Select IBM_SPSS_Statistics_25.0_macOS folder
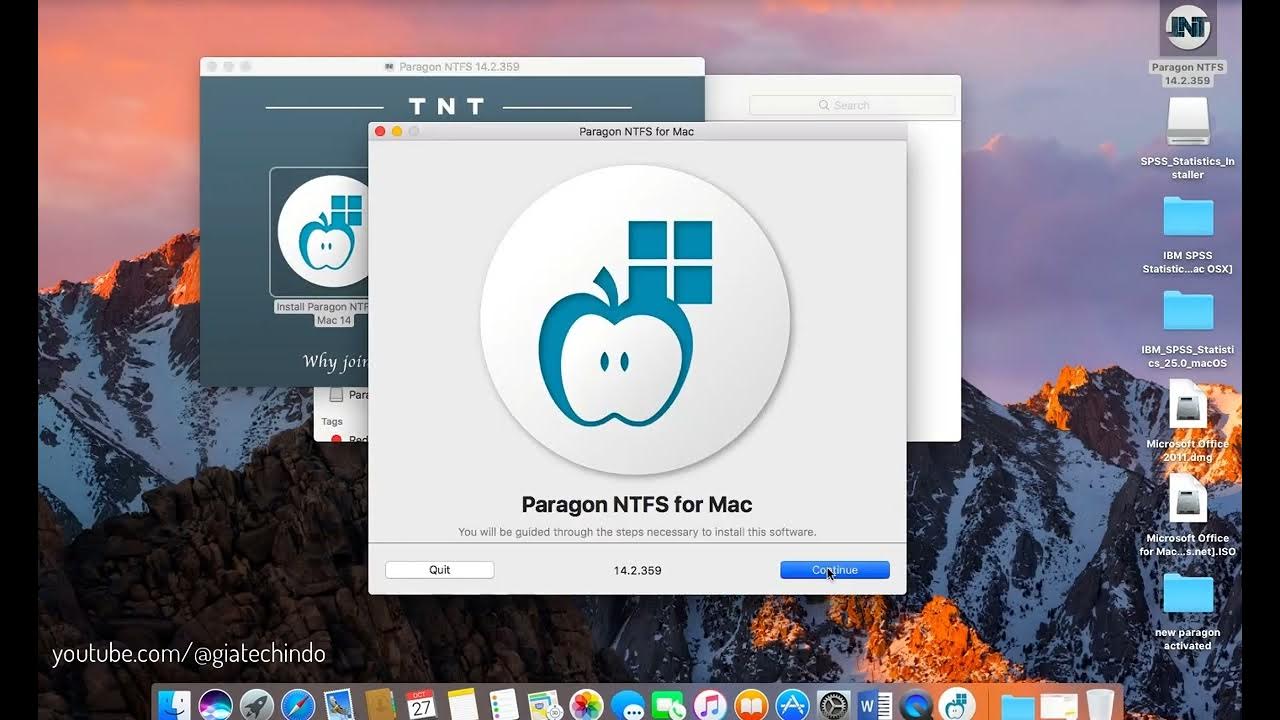Viewport: 1280px width, 720px height. [x=1188, y=330]
